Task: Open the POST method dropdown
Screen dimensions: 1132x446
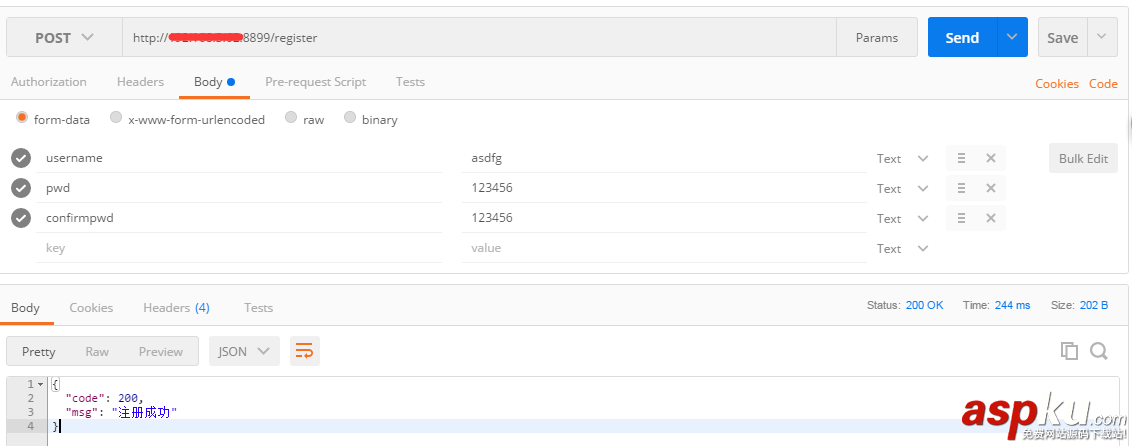Action: click(x=64, y=38)
